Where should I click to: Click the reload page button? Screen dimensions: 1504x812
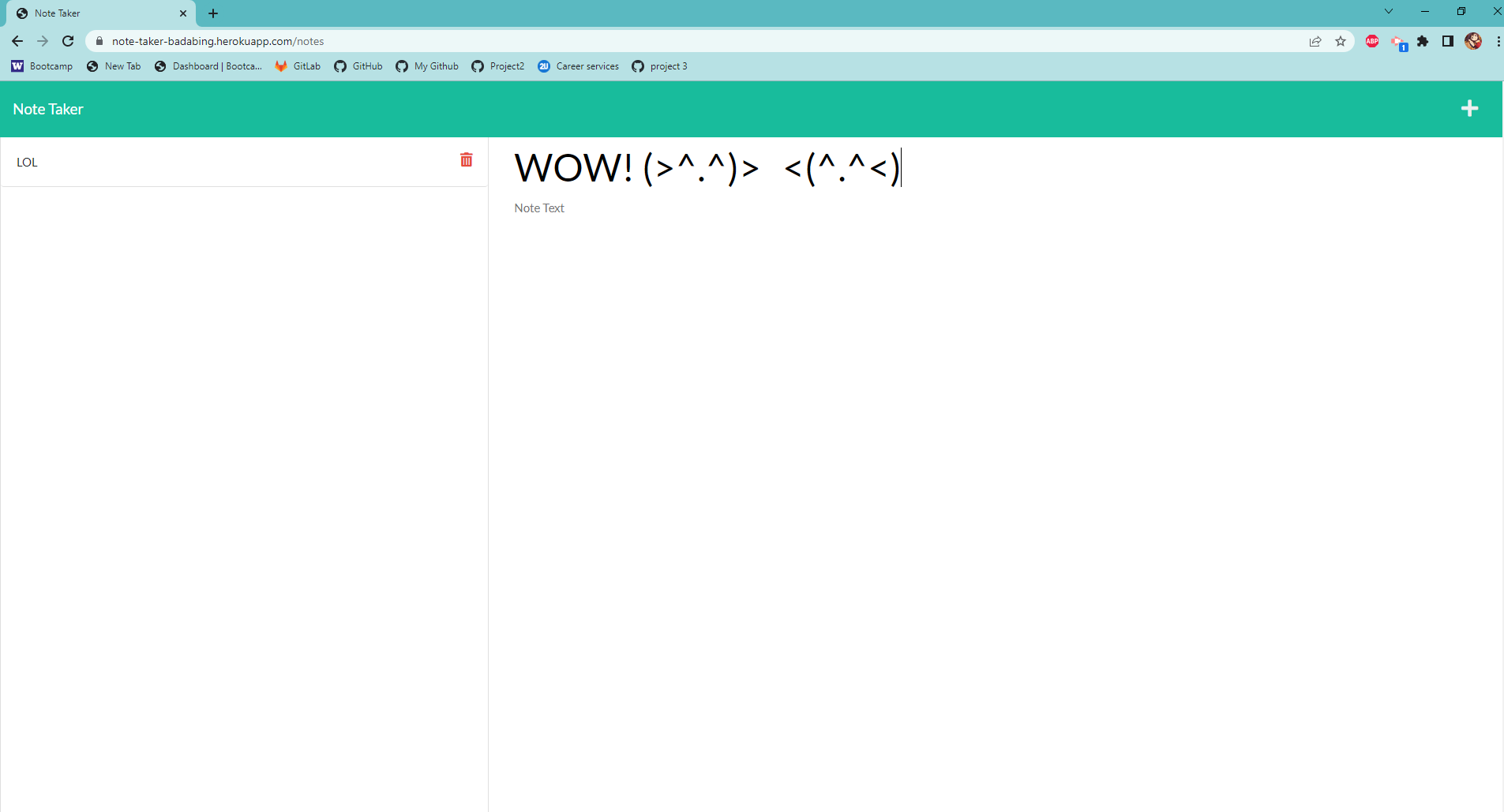pos(68,40)
